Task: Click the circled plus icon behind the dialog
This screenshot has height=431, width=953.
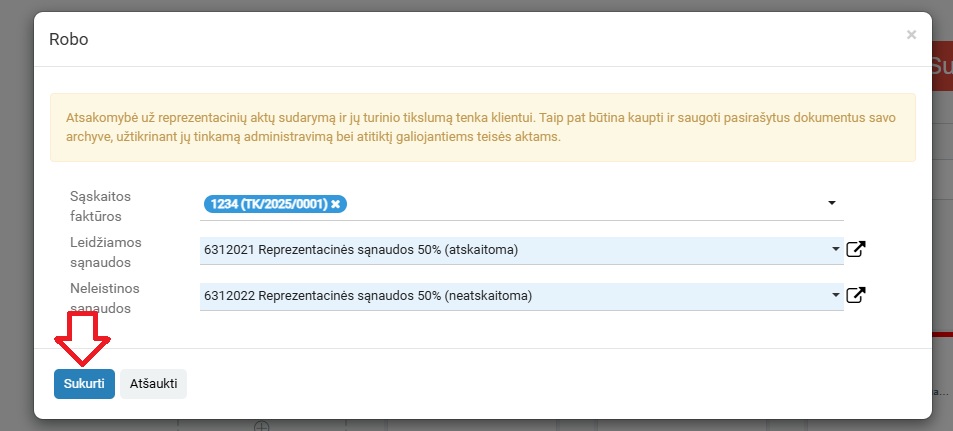Action: tap(261, 426)
